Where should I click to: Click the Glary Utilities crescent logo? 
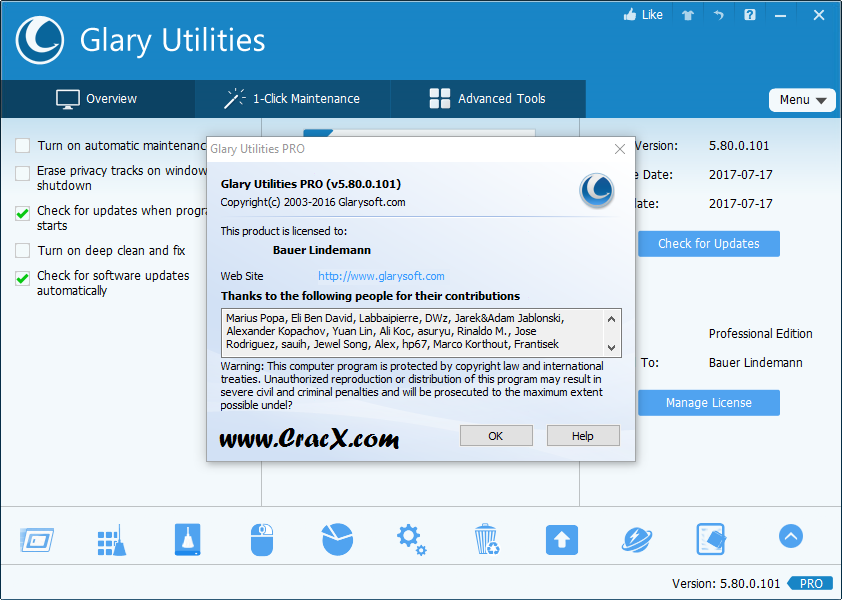pyautogui.click(x=40, y=40)
